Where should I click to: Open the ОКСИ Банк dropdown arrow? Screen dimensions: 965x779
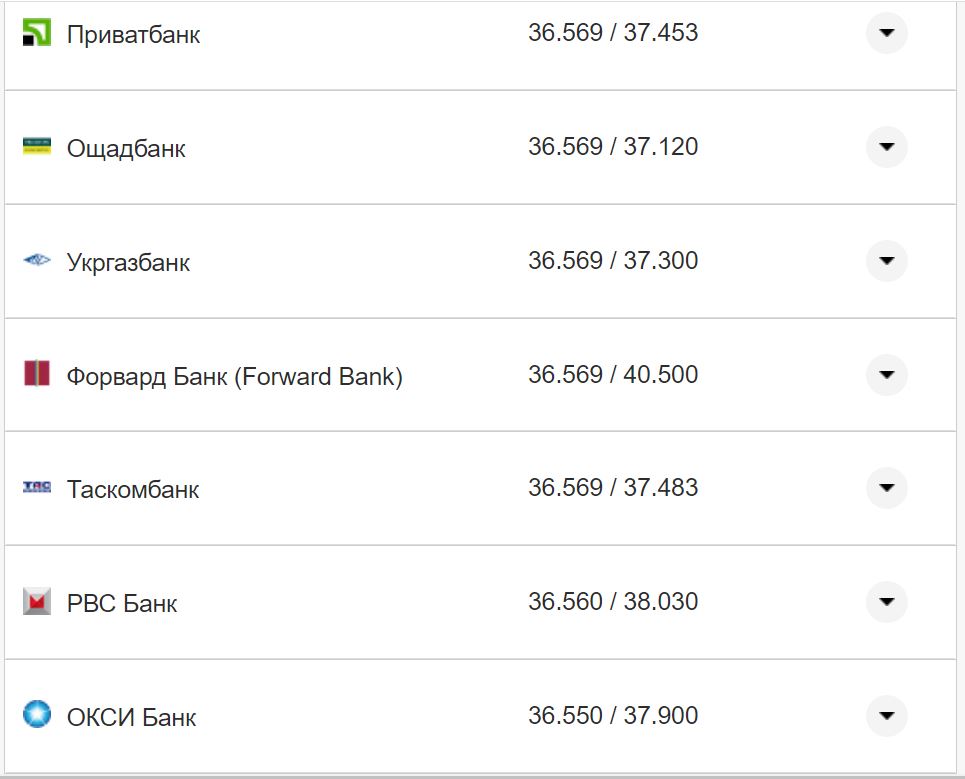tap(886, 715)
